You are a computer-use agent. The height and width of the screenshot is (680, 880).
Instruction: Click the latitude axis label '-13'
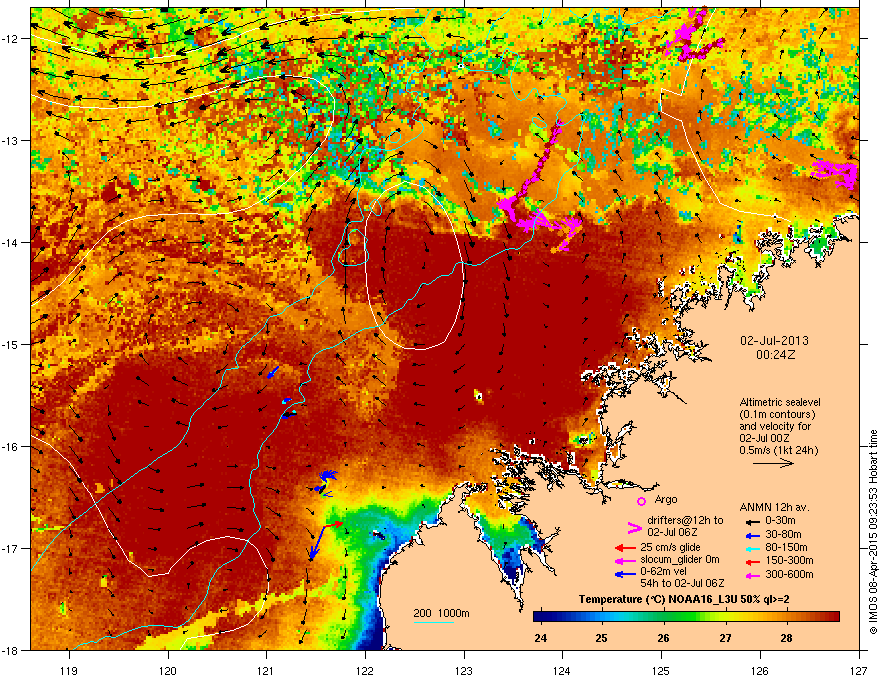[10, 141]
